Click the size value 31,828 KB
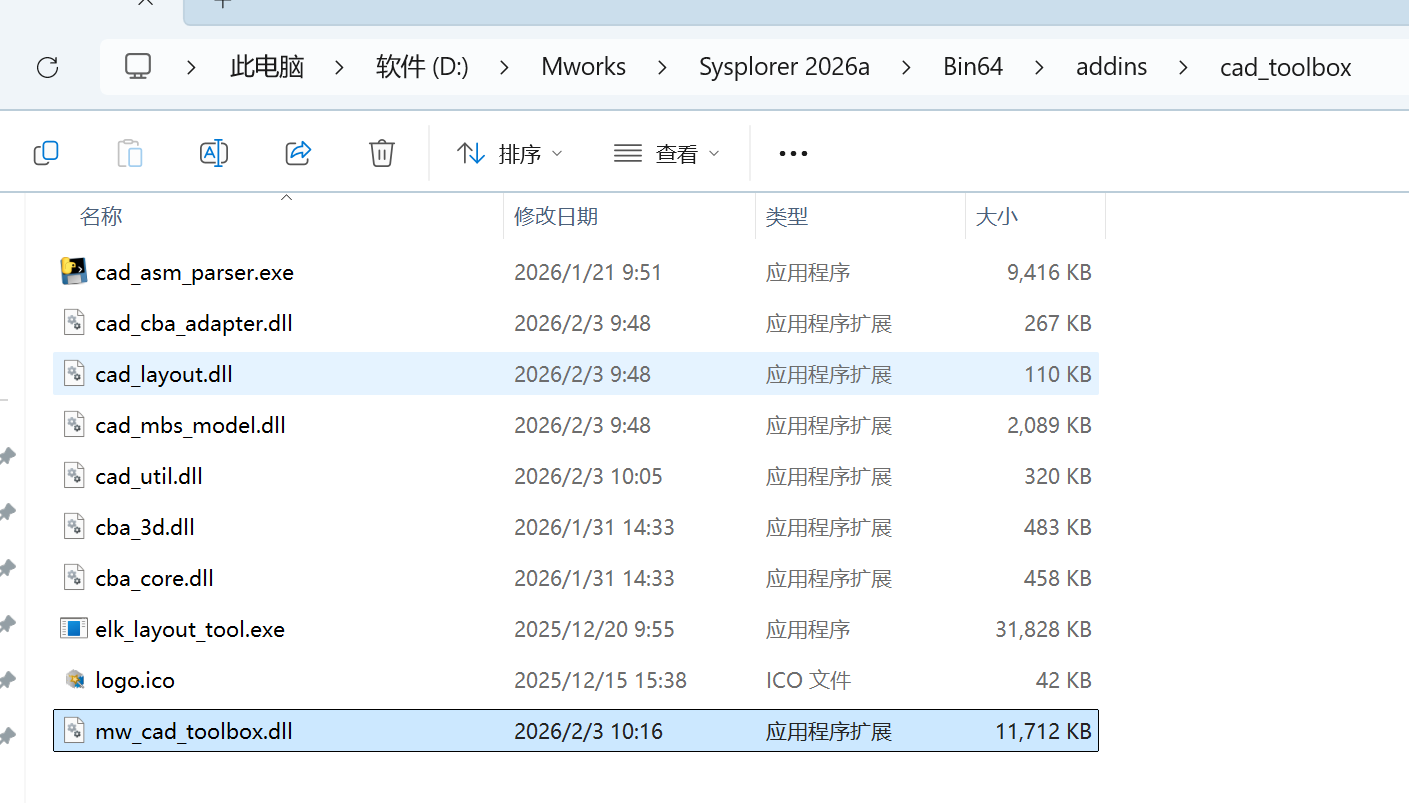1409x803 pixels. point(1043,629)
